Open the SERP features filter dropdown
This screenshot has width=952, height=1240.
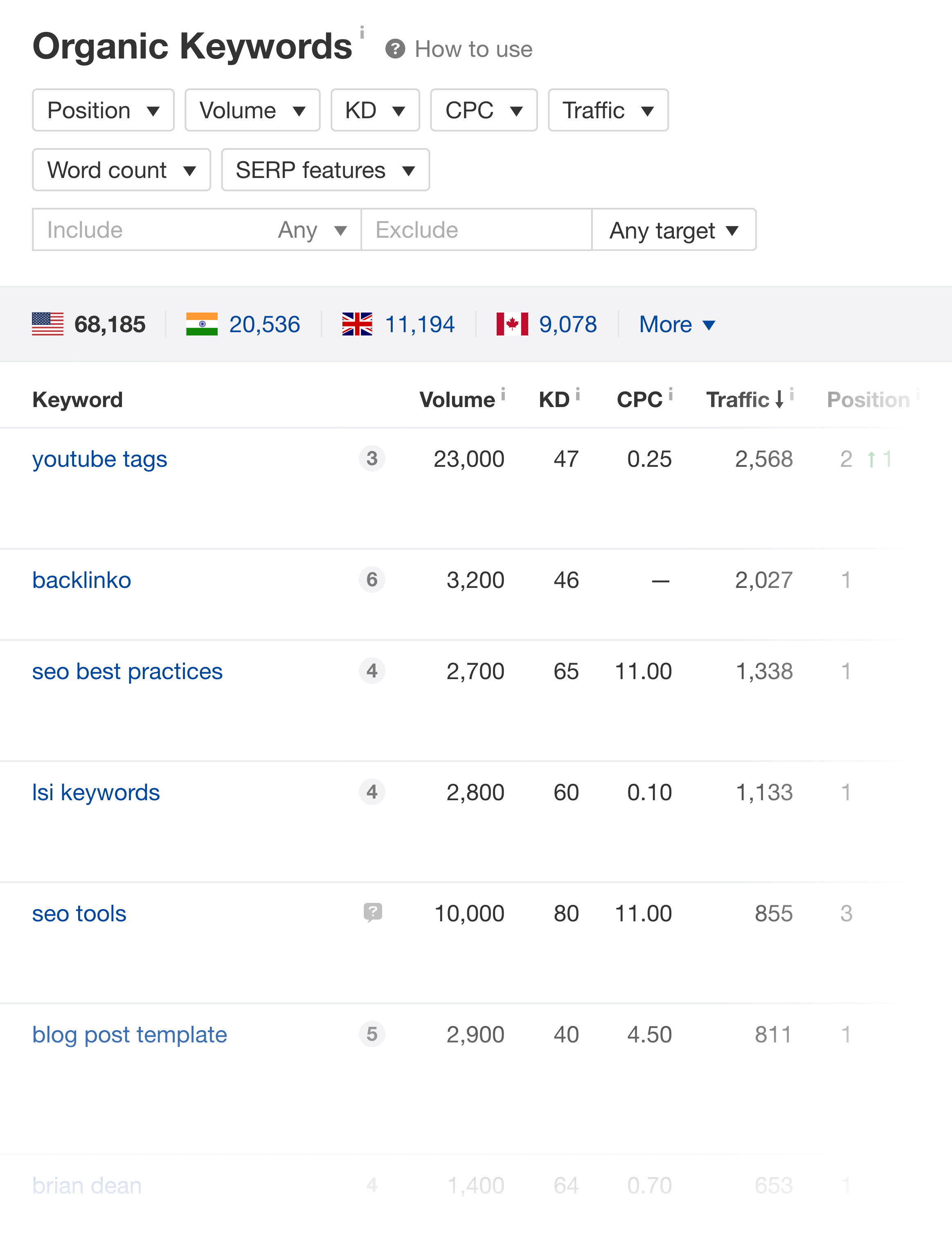tap(325, 170)
